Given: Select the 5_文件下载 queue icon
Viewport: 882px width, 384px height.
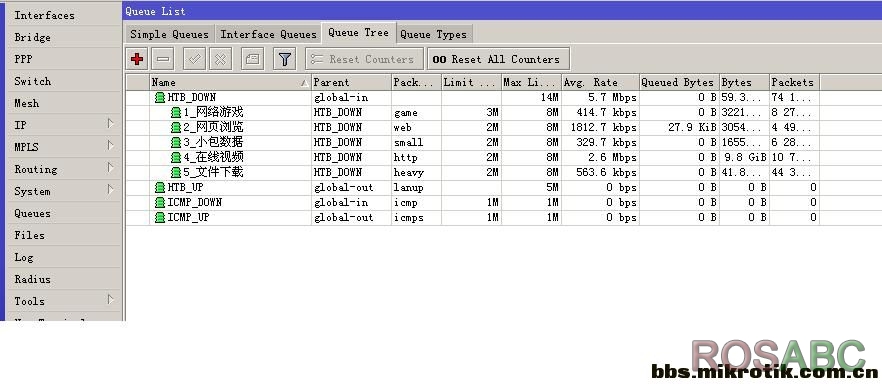Looking at the screenshot, I should click(176, 173).
